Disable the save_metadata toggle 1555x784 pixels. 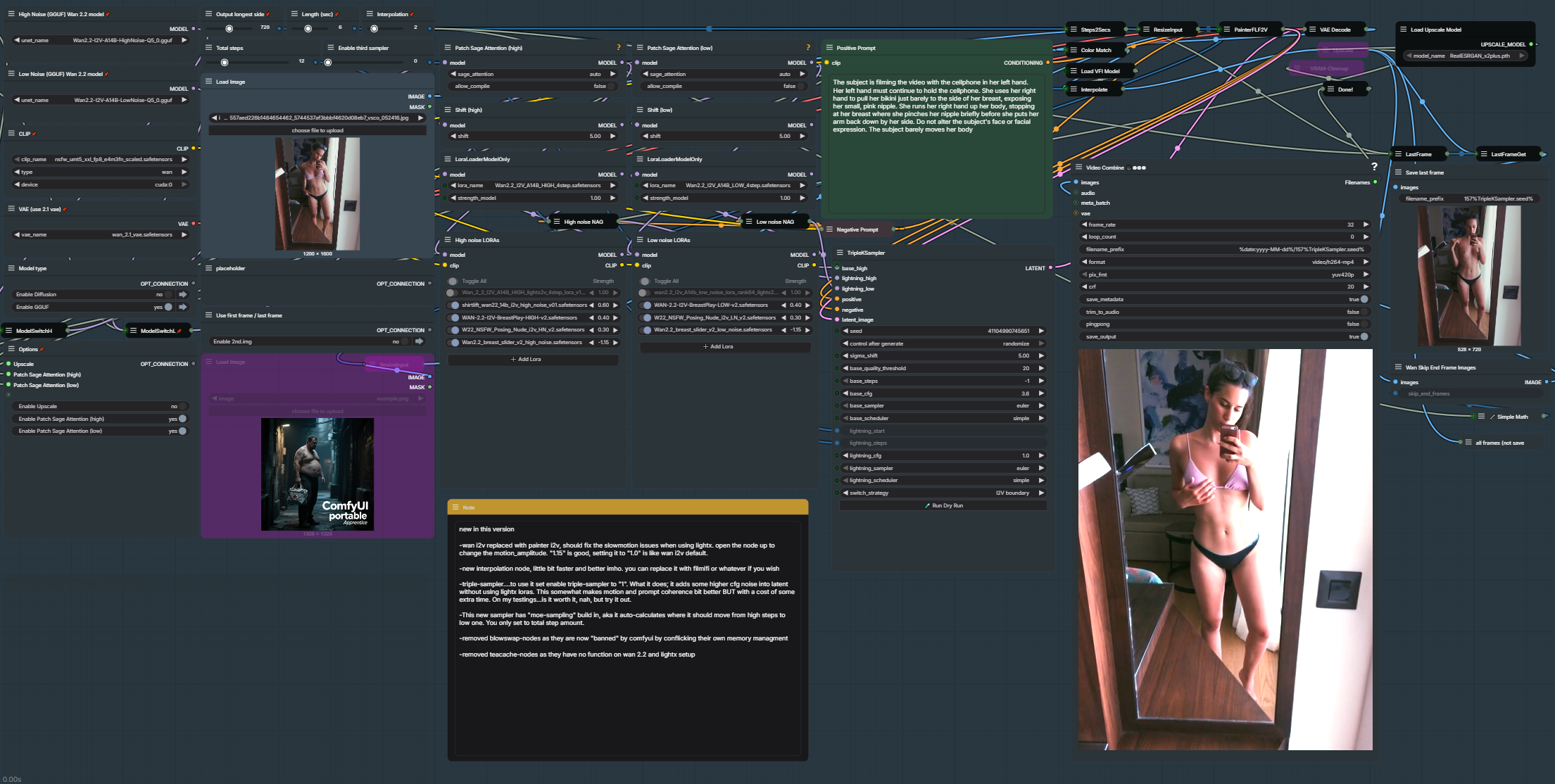pos(1364,299)
